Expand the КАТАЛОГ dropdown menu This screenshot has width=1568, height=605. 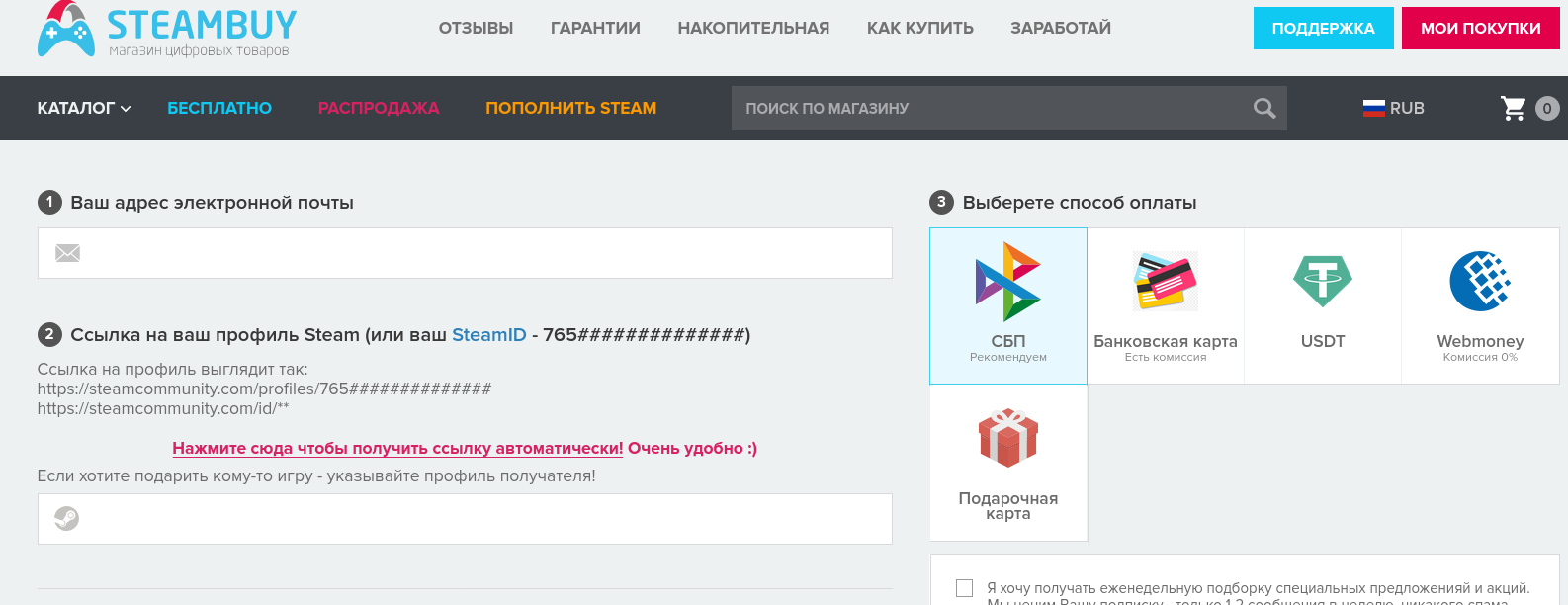84,108
